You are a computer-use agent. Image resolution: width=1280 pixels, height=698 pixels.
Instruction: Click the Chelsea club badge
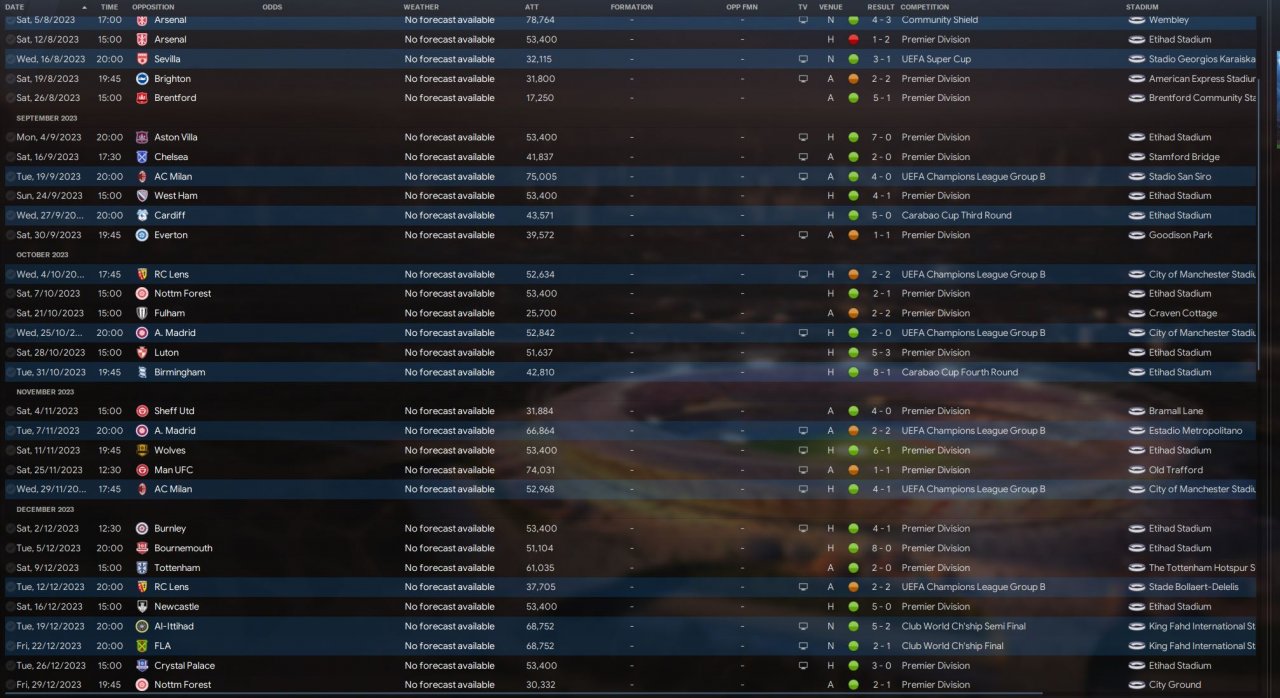point(142,157)
